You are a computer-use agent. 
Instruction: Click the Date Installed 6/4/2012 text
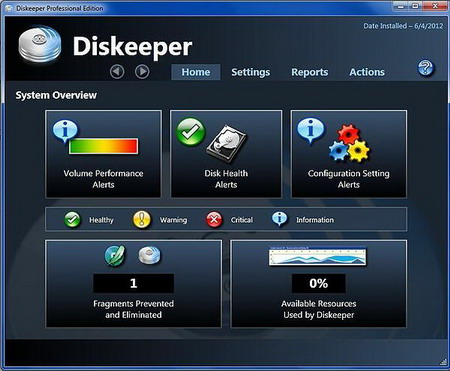[x=403, y=26]
